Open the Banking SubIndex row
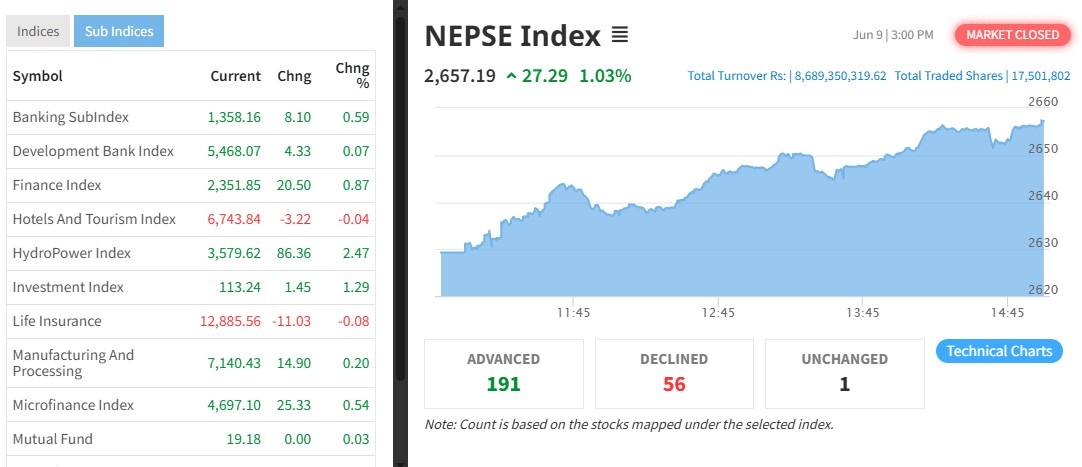The height and width of the screenshot is (467, 1082). point(71,117)
